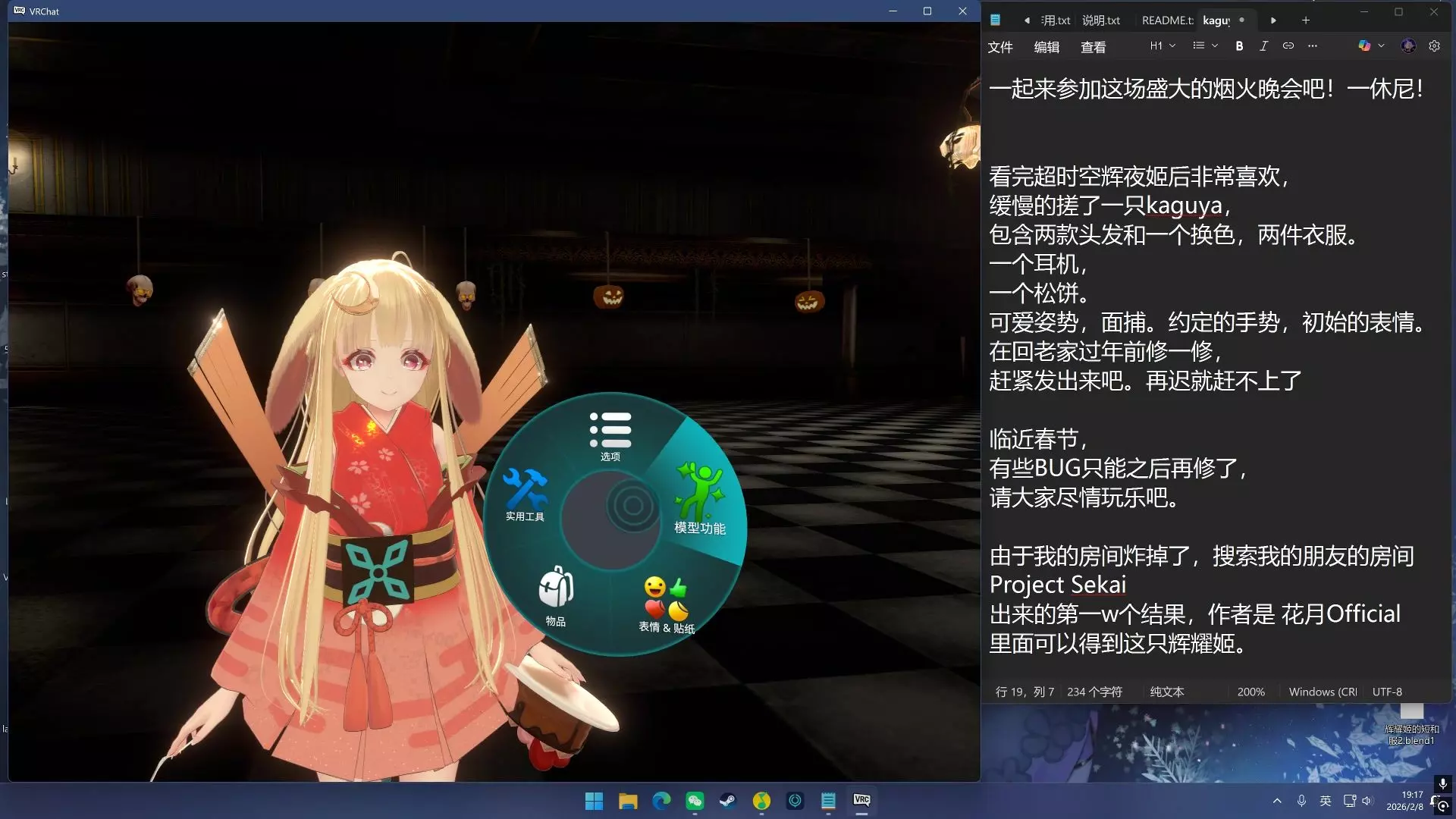Select the active kaguya tab in Notepad

point(1216,20)
